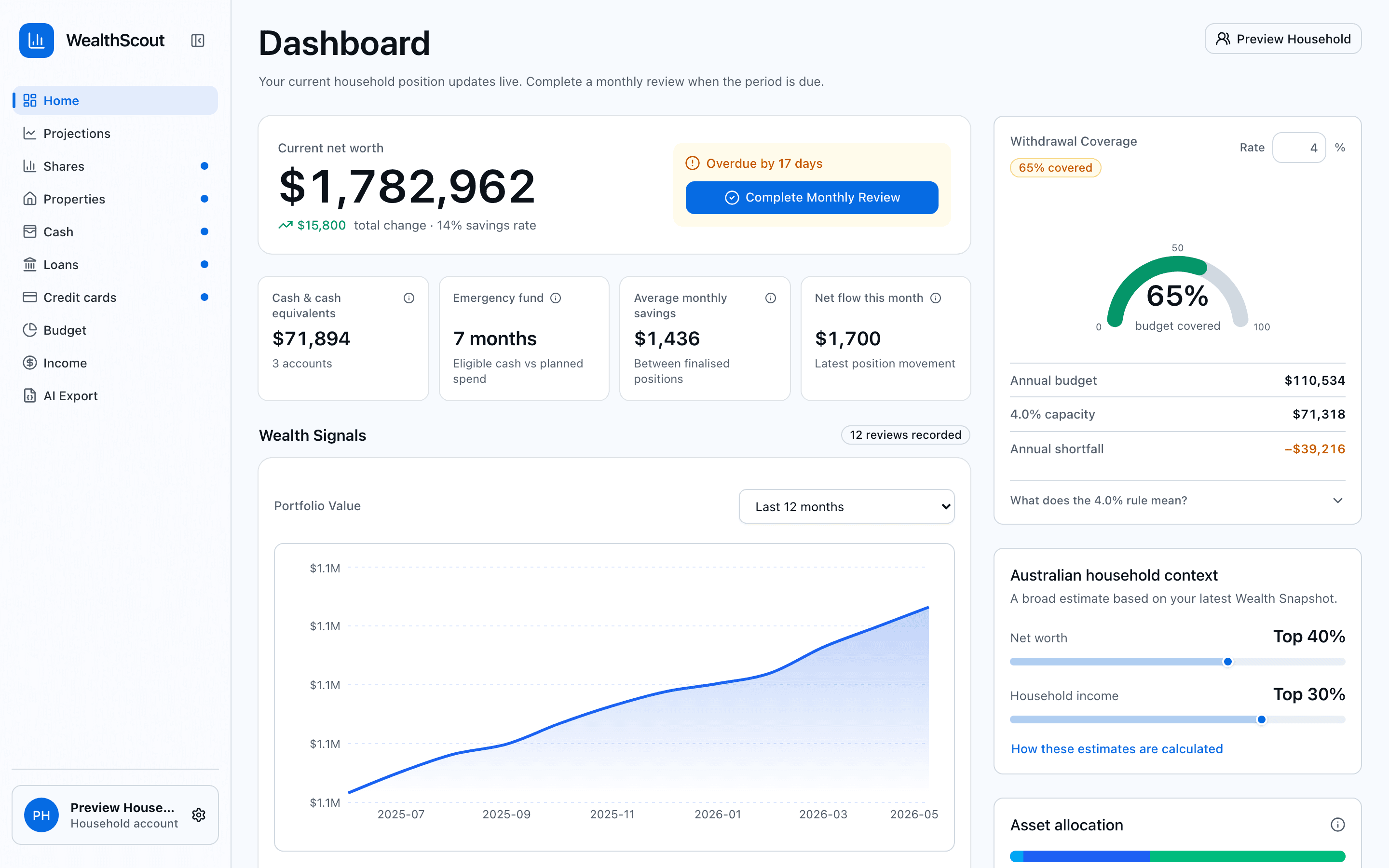Open Shares page

[x=115, y=166]
